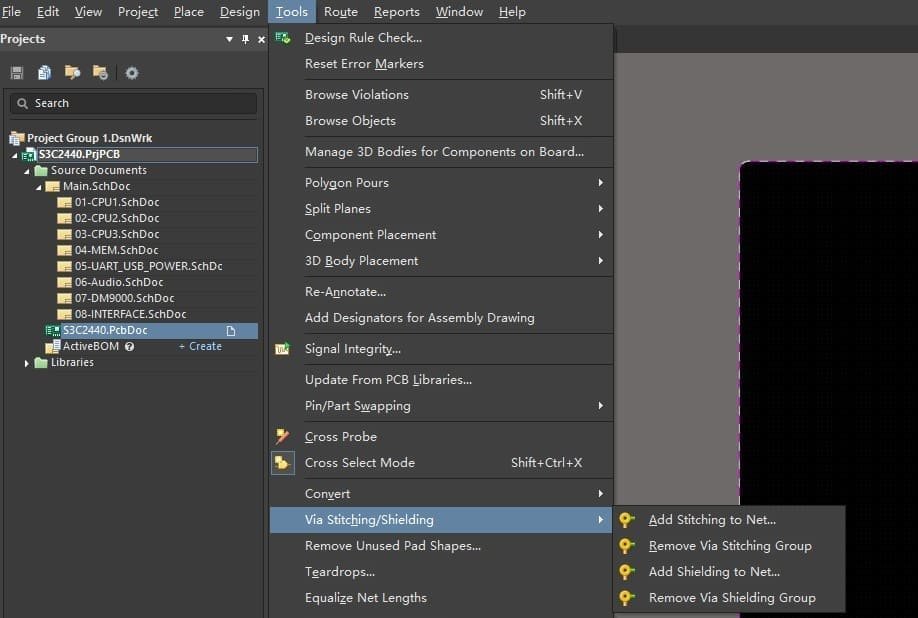Click the Source Documents folder icon

41,170
